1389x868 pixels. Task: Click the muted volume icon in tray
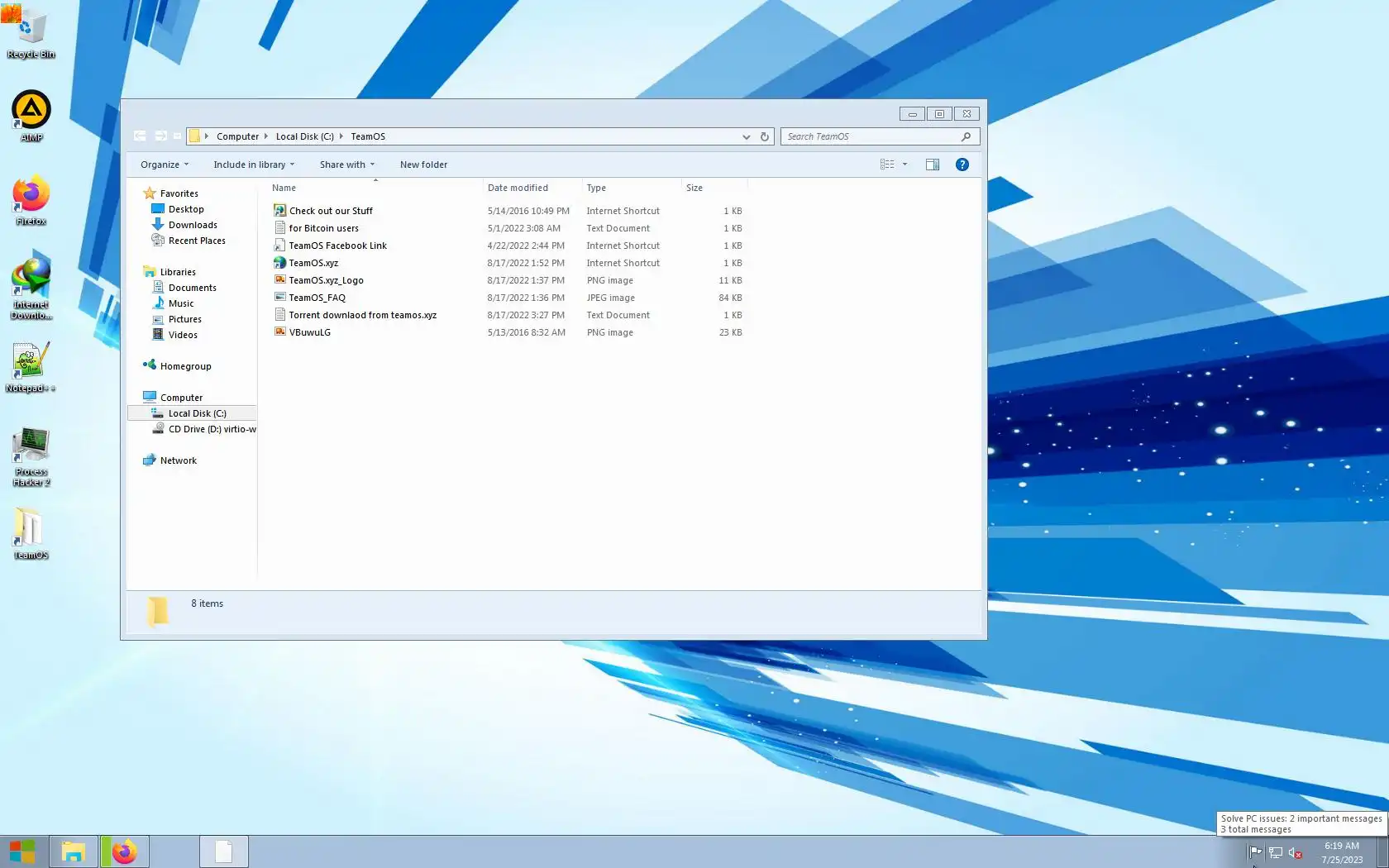click(1296, 852)
